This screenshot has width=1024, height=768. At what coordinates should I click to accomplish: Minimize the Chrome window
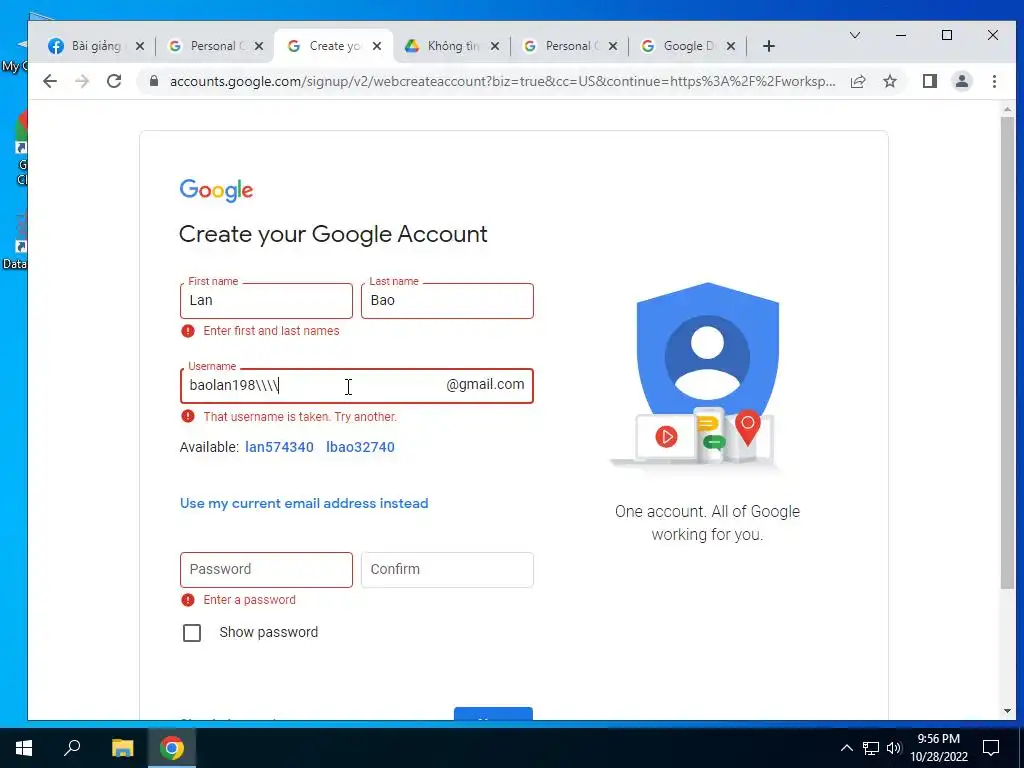coord(901,35)
